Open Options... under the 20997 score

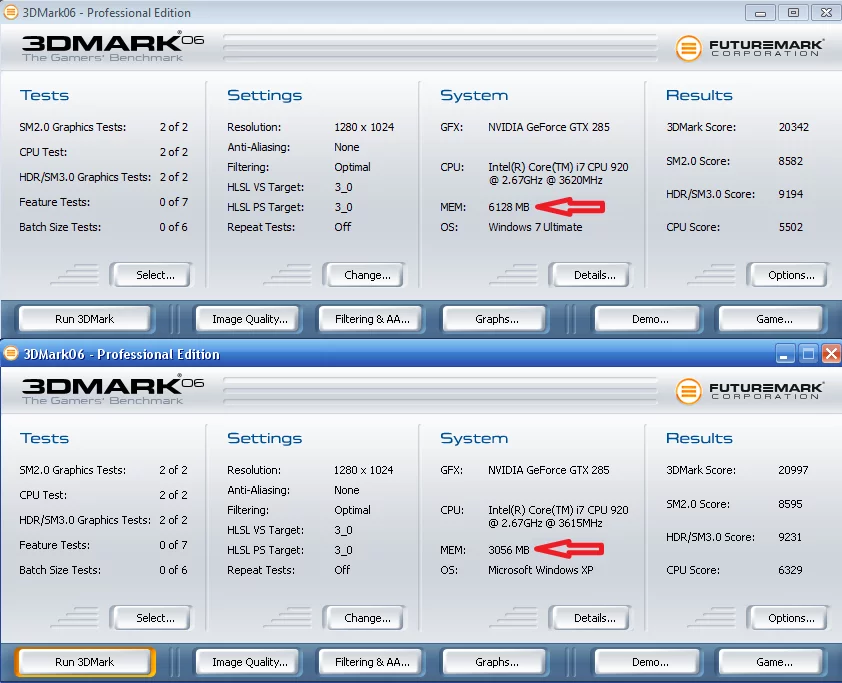click(788, 618)
